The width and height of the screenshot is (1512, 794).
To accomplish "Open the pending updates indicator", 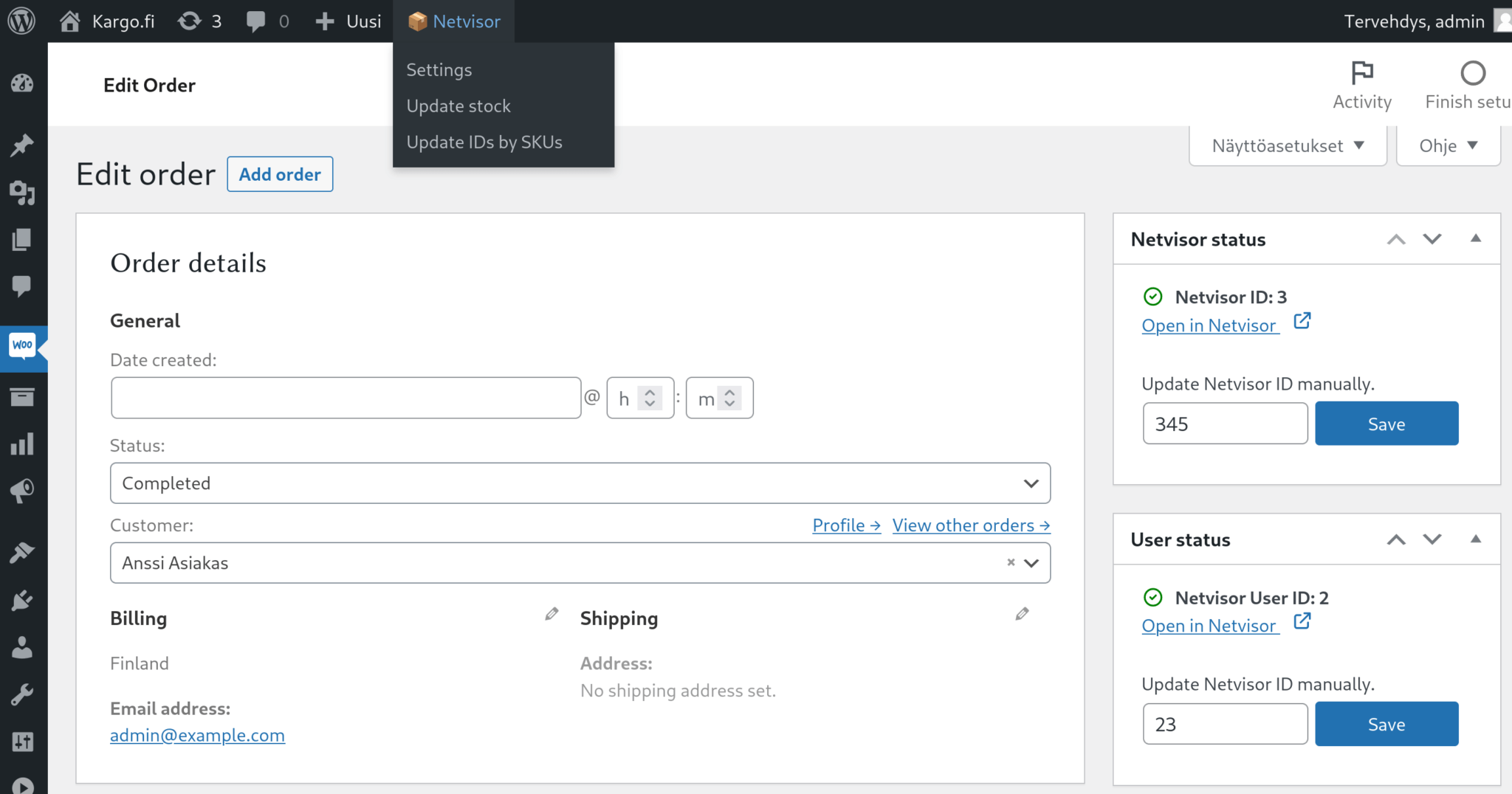I will click(x=199, y=21).
